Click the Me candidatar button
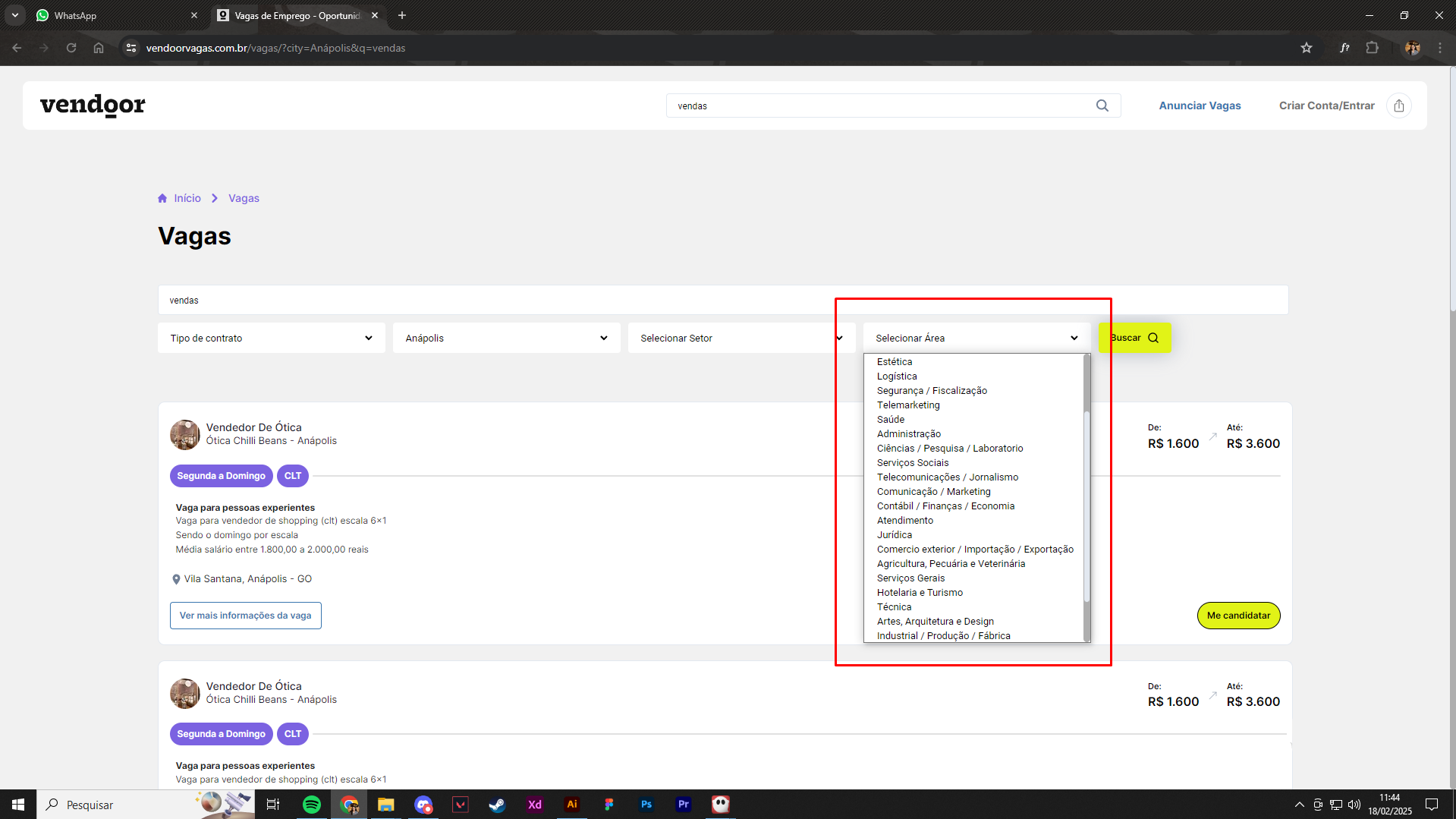The width and height of the screenshot is (1456, 819). click(1238, 616)
